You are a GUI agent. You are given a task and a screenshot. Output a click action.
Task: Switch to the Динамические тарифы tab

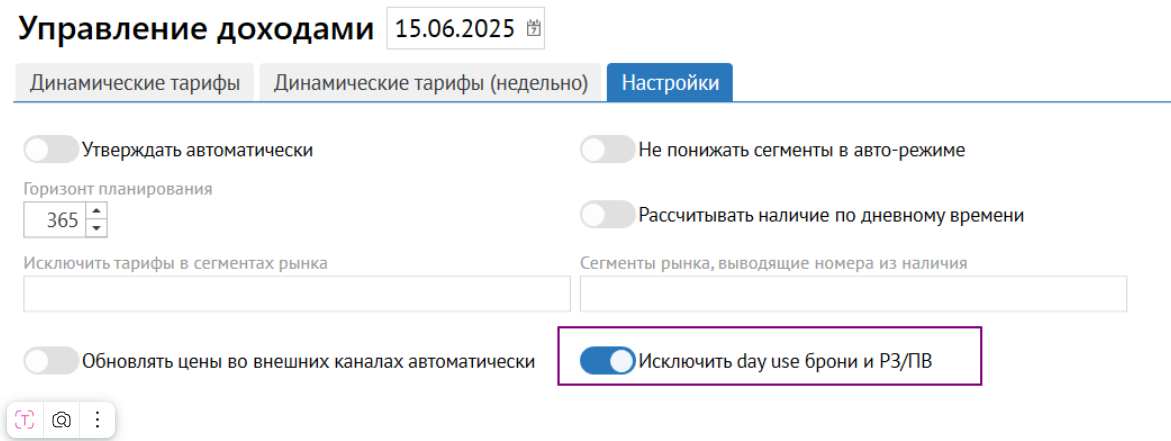(x=135, y=83)
